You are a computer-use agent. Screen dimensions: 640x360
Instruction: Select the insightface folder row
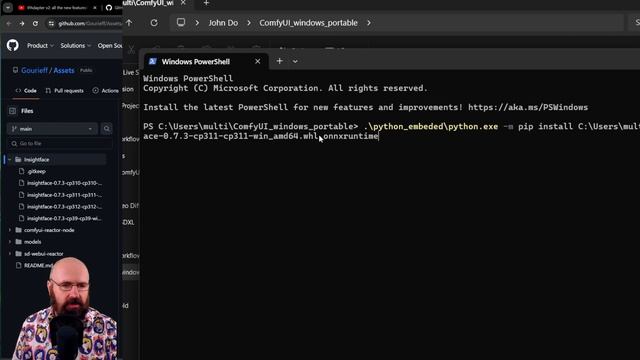point(56,160)
